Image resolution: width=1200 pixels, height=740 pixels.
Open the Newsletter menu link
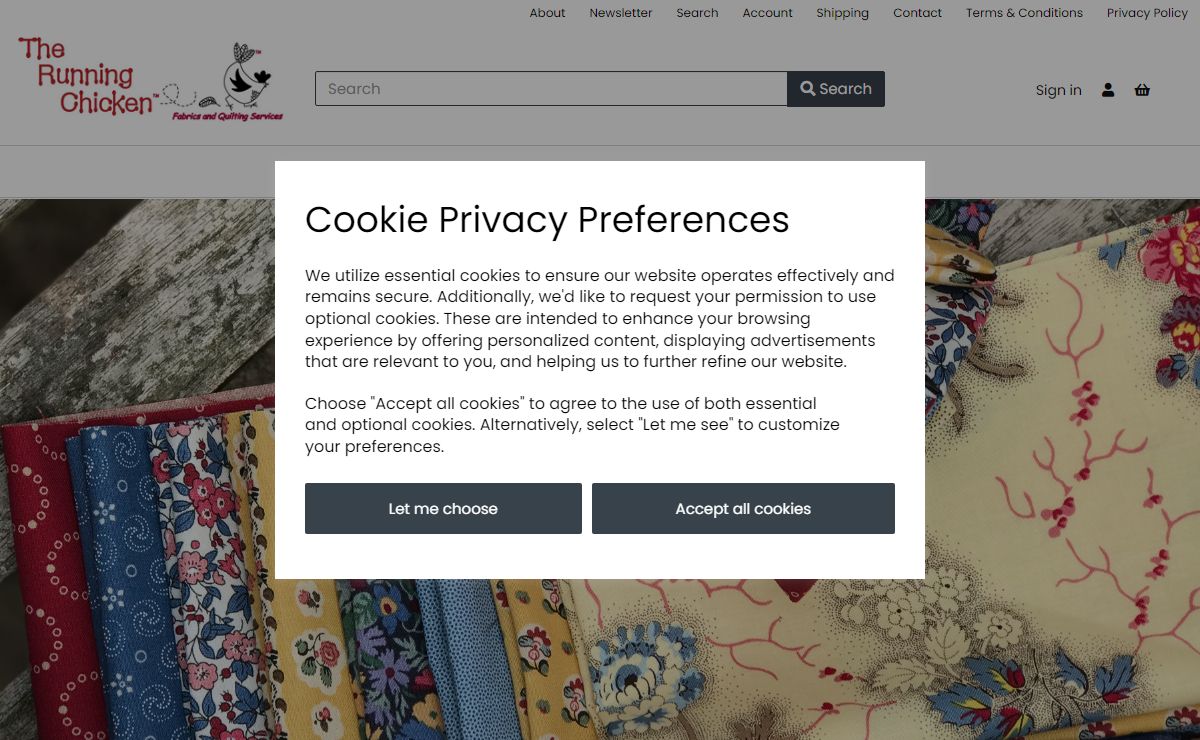tap(621, 13)
